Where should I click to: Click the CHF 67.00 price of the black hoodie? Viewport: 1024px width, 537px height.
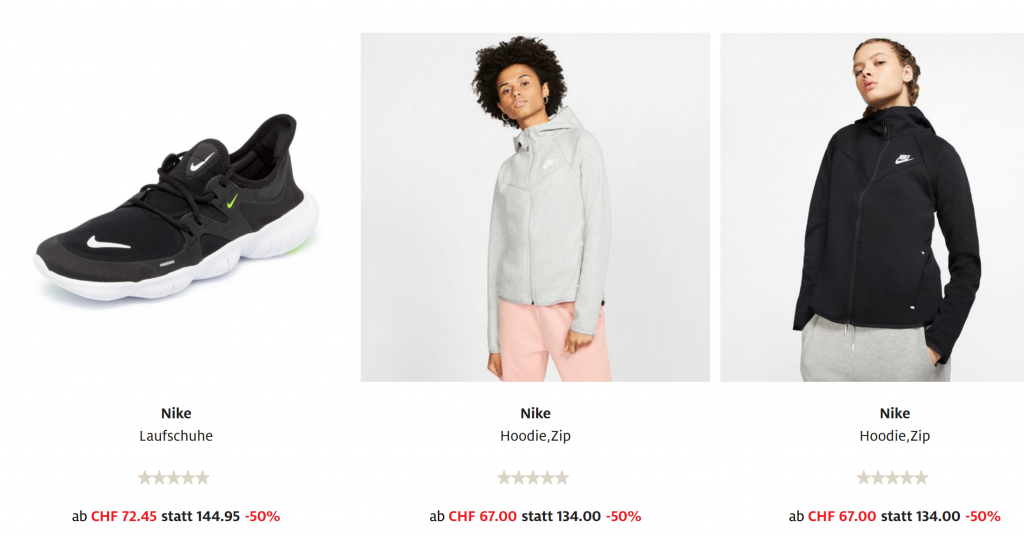[842, 516]
